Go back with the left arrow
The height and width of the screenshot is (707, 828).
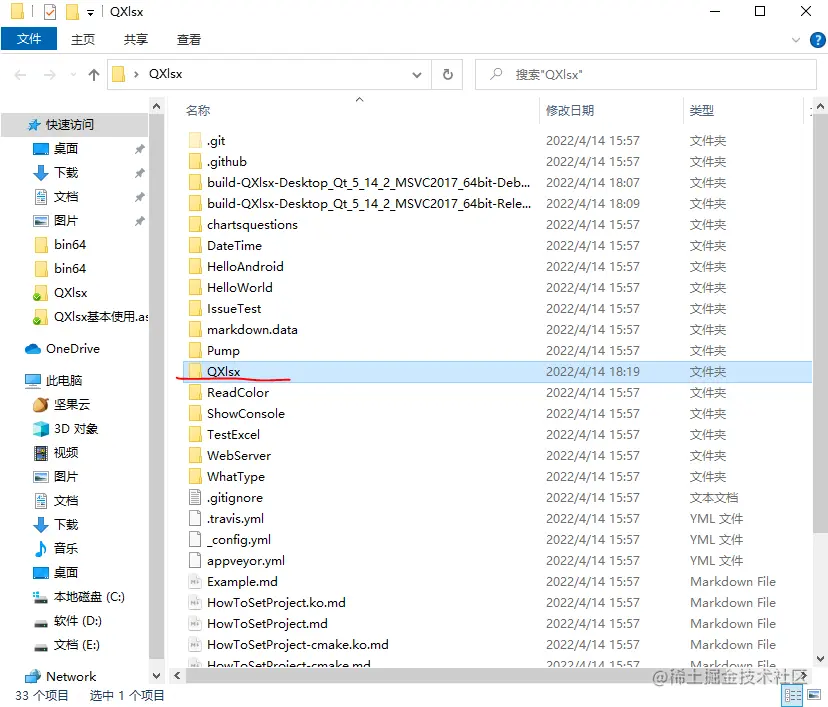click(x=21, y=75)
